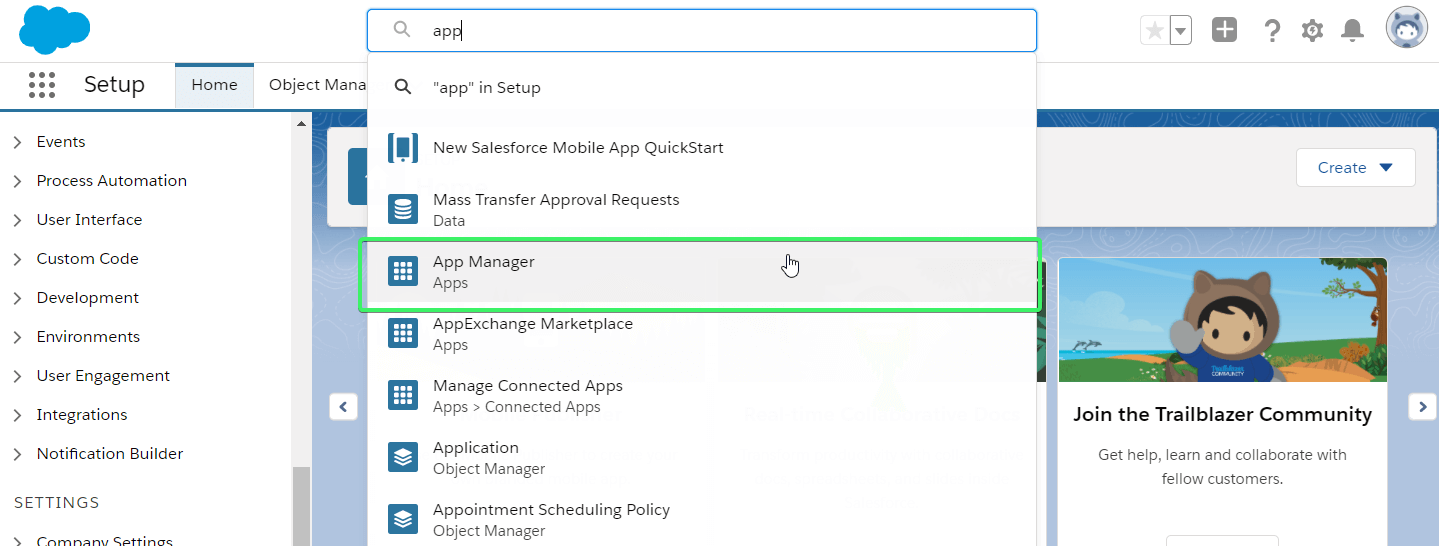Screen dimensions: 1439x546
Task: Expand the Custom Code node
Action: [18, 259]
